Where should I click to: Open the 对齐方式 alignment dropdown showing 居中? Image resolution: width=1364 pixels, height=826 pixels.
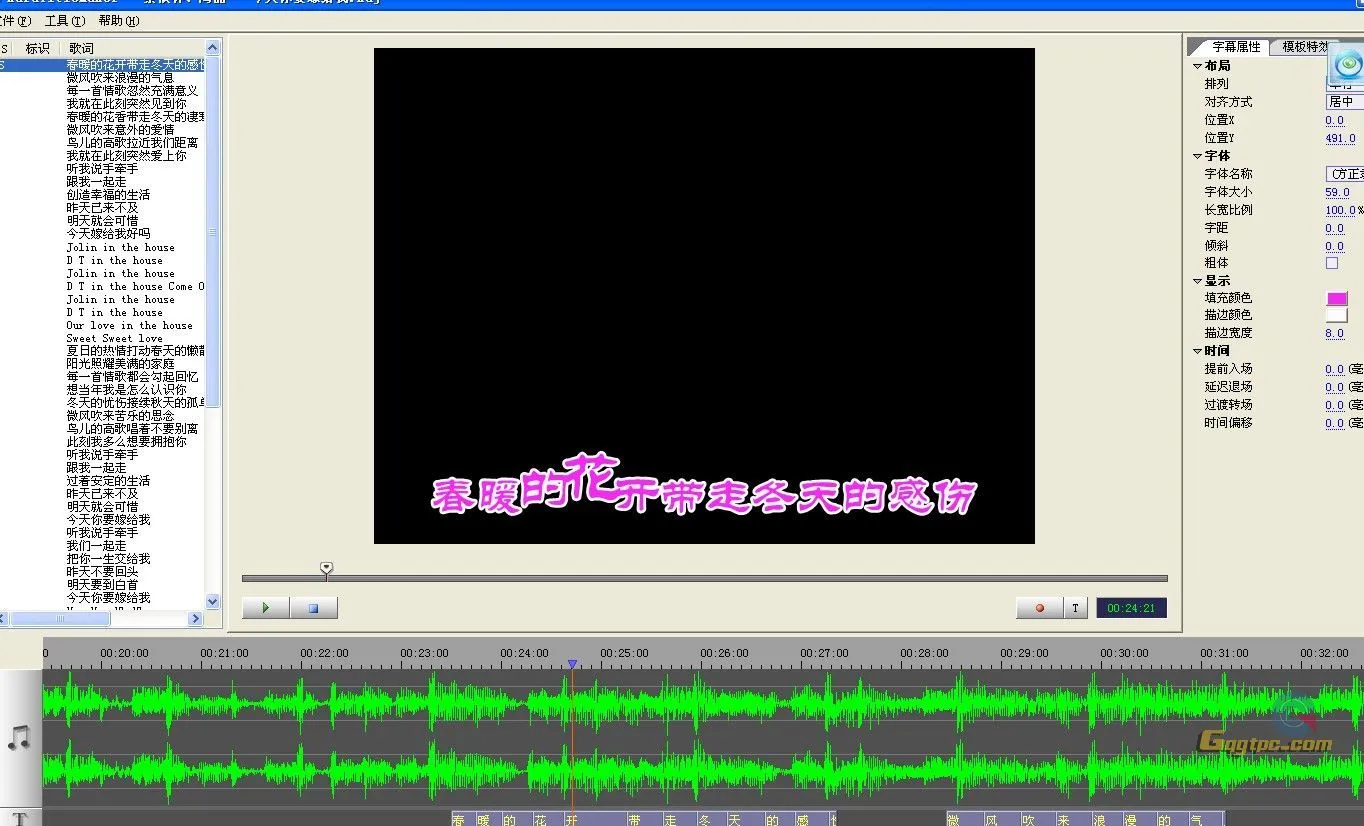(1344, 101)
